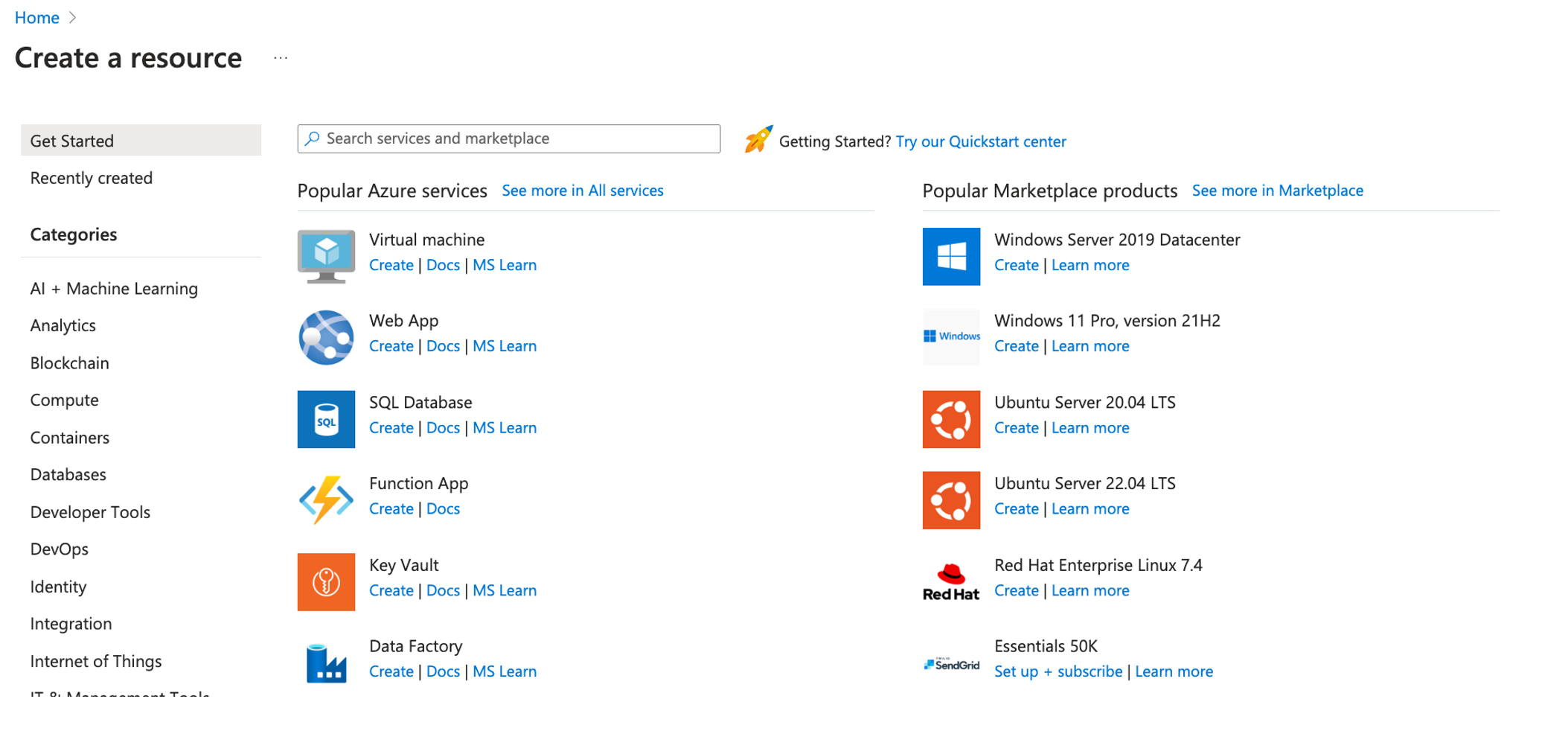Open the Recently created tab
This screenshot has height=731, width=1568.
(x=92, y=178)
